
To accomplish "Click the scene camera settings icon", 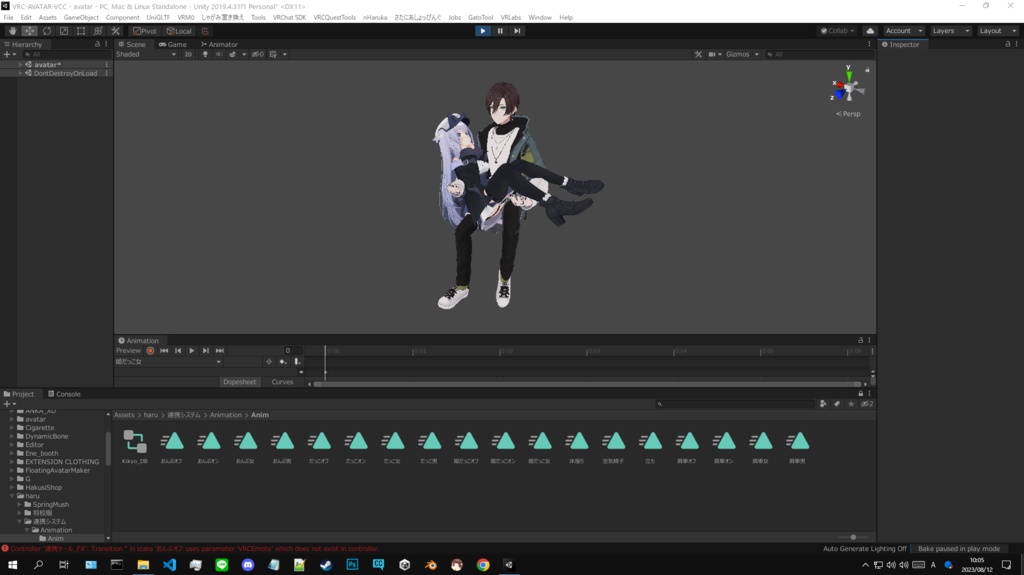I will [x=714, y=54].
